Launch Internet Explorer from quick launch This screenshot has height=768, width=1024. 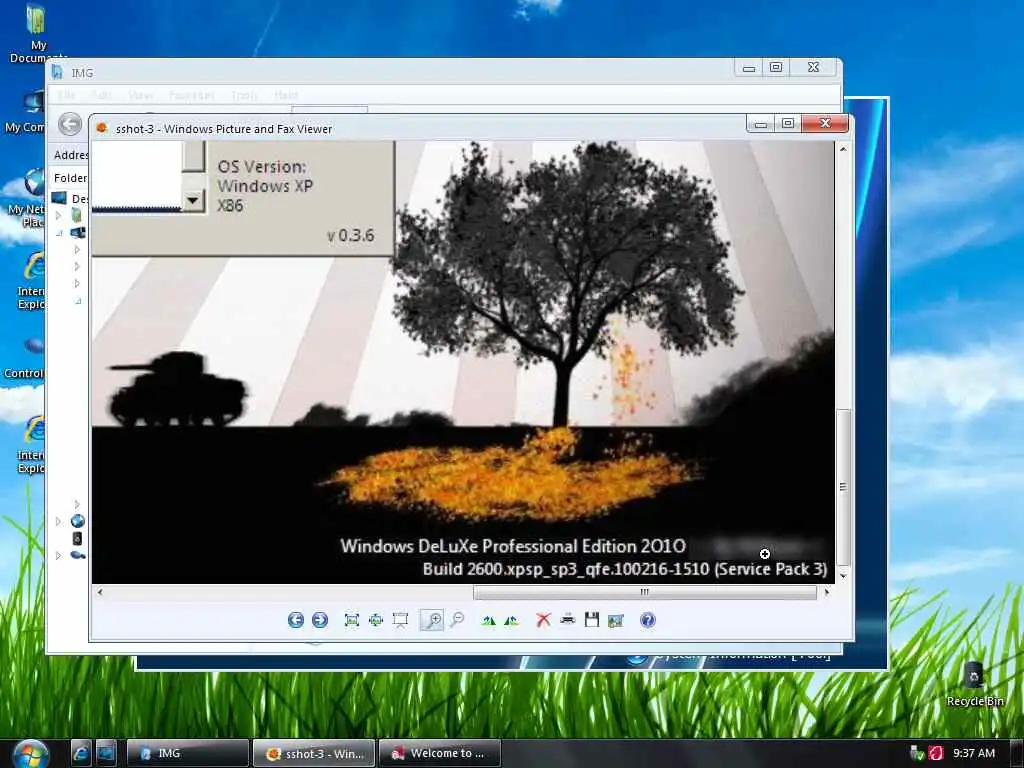(81, 753)
